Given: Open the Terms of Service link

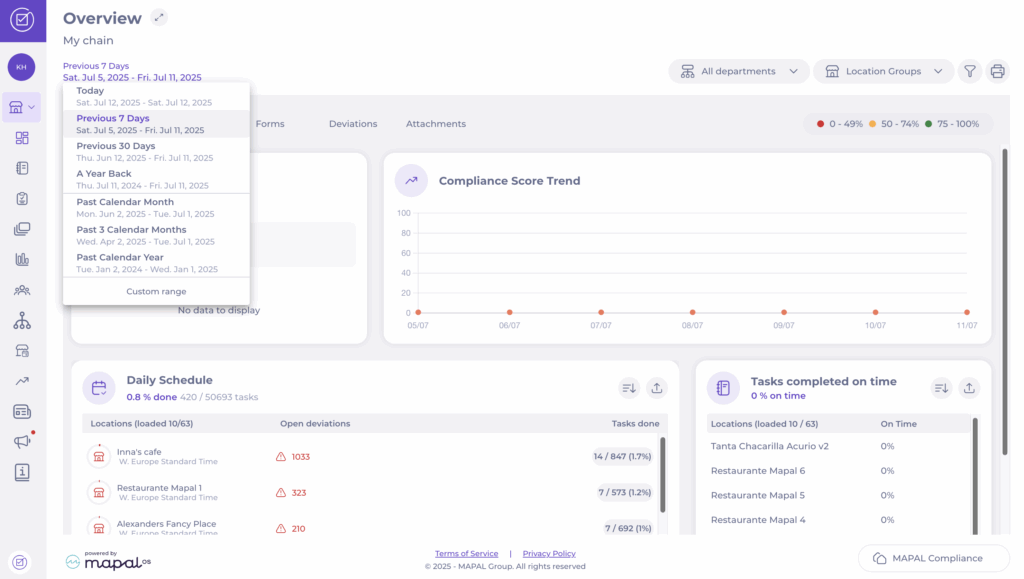Looking at the screenshot, I should (466, 553).
